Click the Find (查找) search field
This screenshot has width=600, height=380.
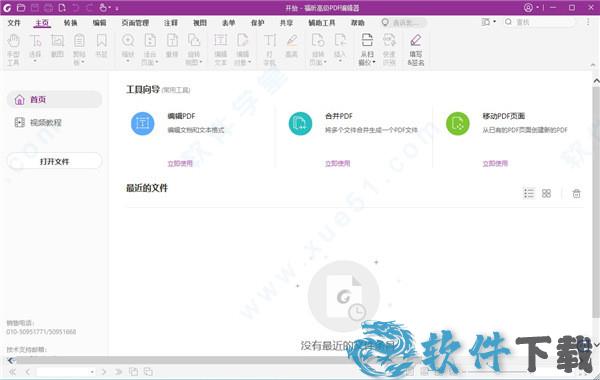coord(540,22)
